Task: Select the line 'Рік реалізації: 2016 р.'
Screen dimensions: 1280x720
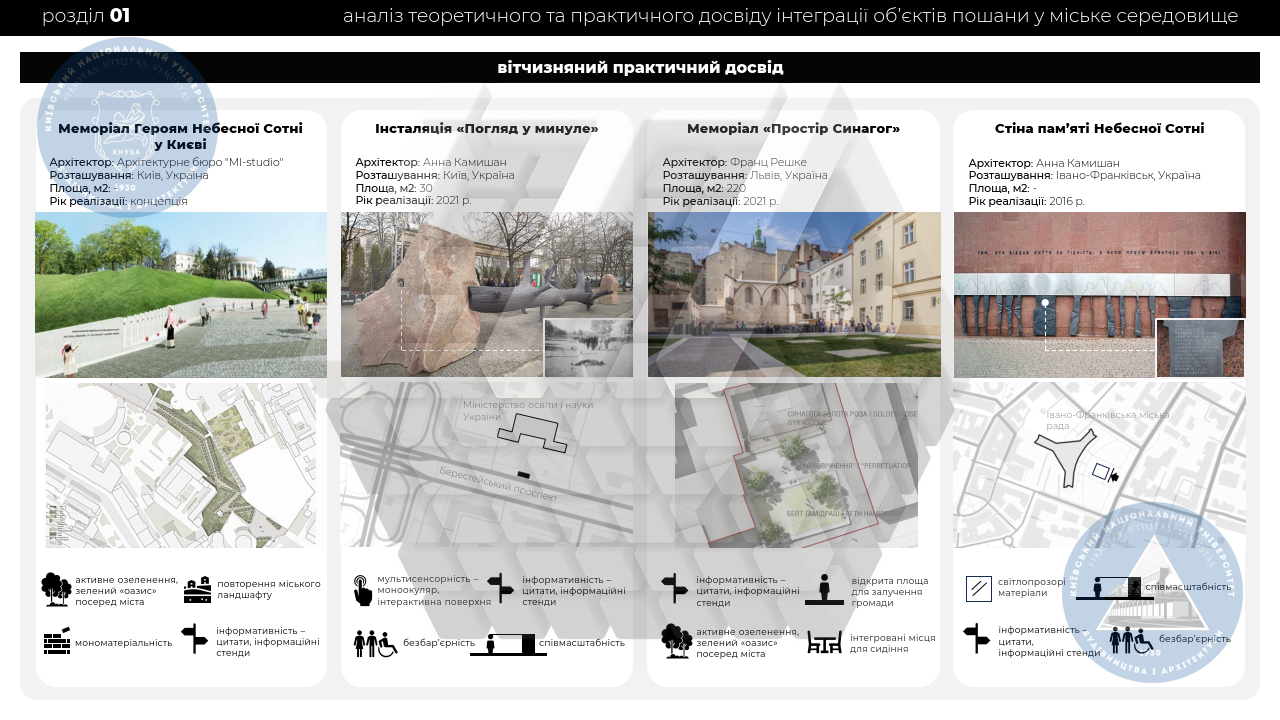Action: pos(1027,201)
